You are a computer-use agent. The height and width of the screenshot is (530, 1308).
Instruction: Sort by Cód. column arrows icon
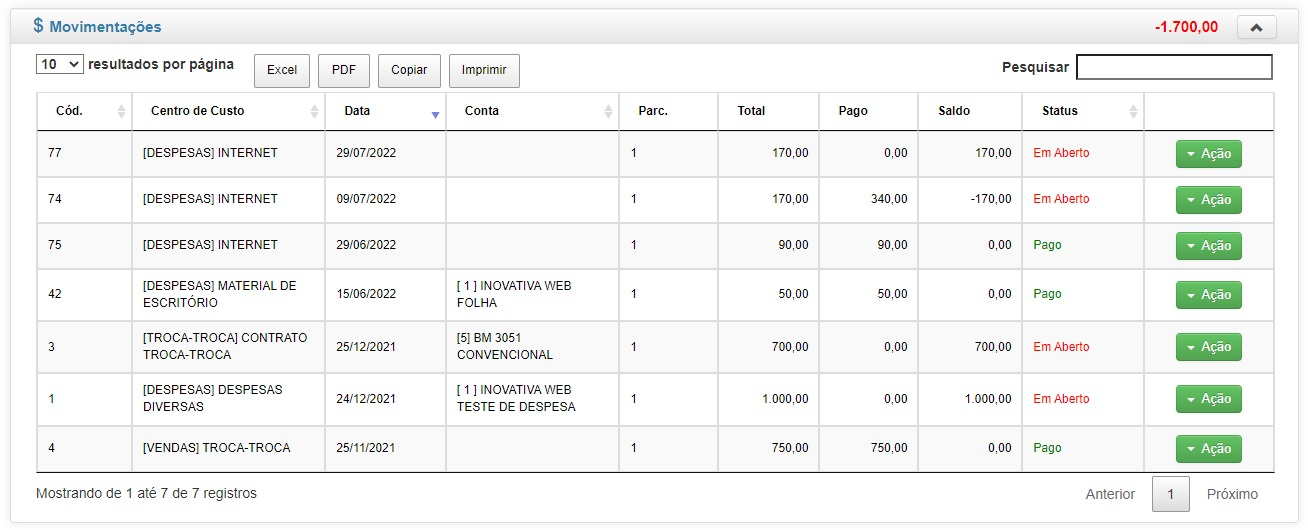pos(122,111)
